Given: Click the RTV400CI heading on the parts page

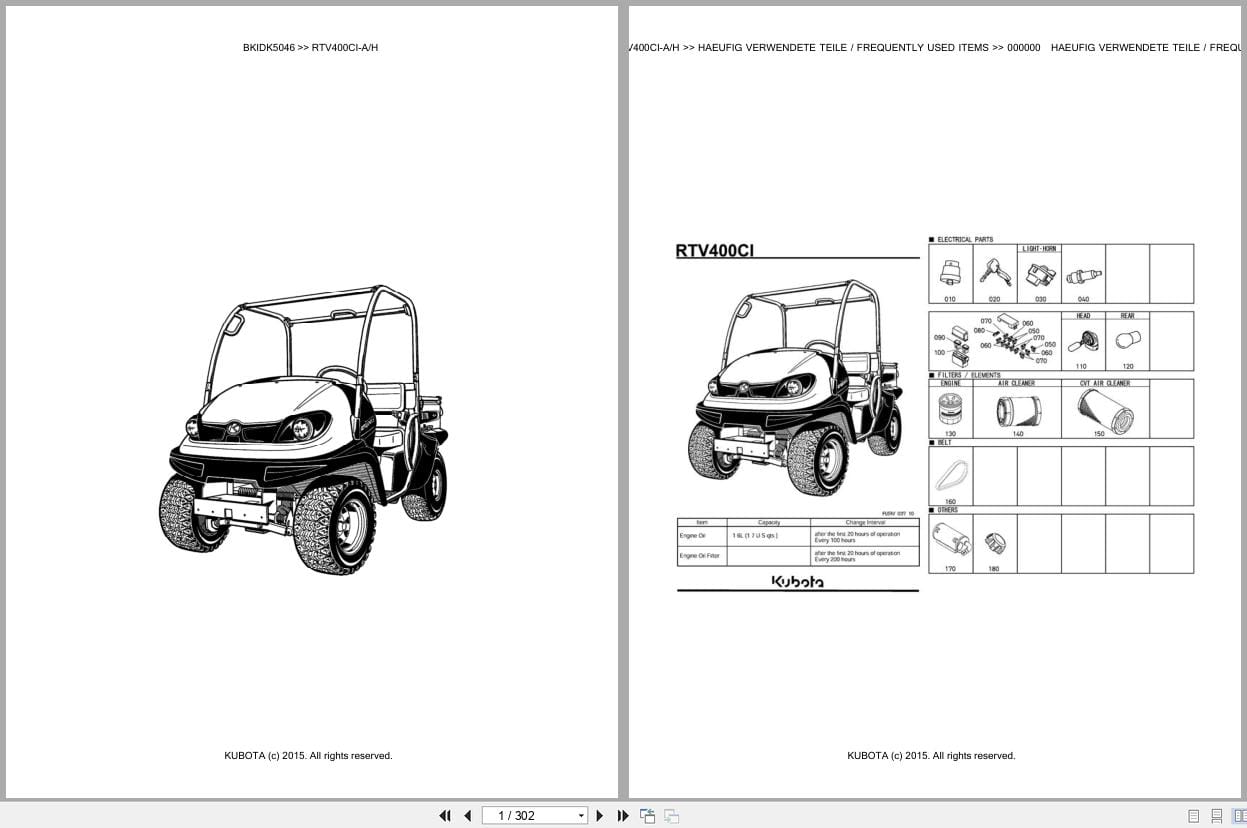Looking at the screenshot, I should [x=714, y=251].
